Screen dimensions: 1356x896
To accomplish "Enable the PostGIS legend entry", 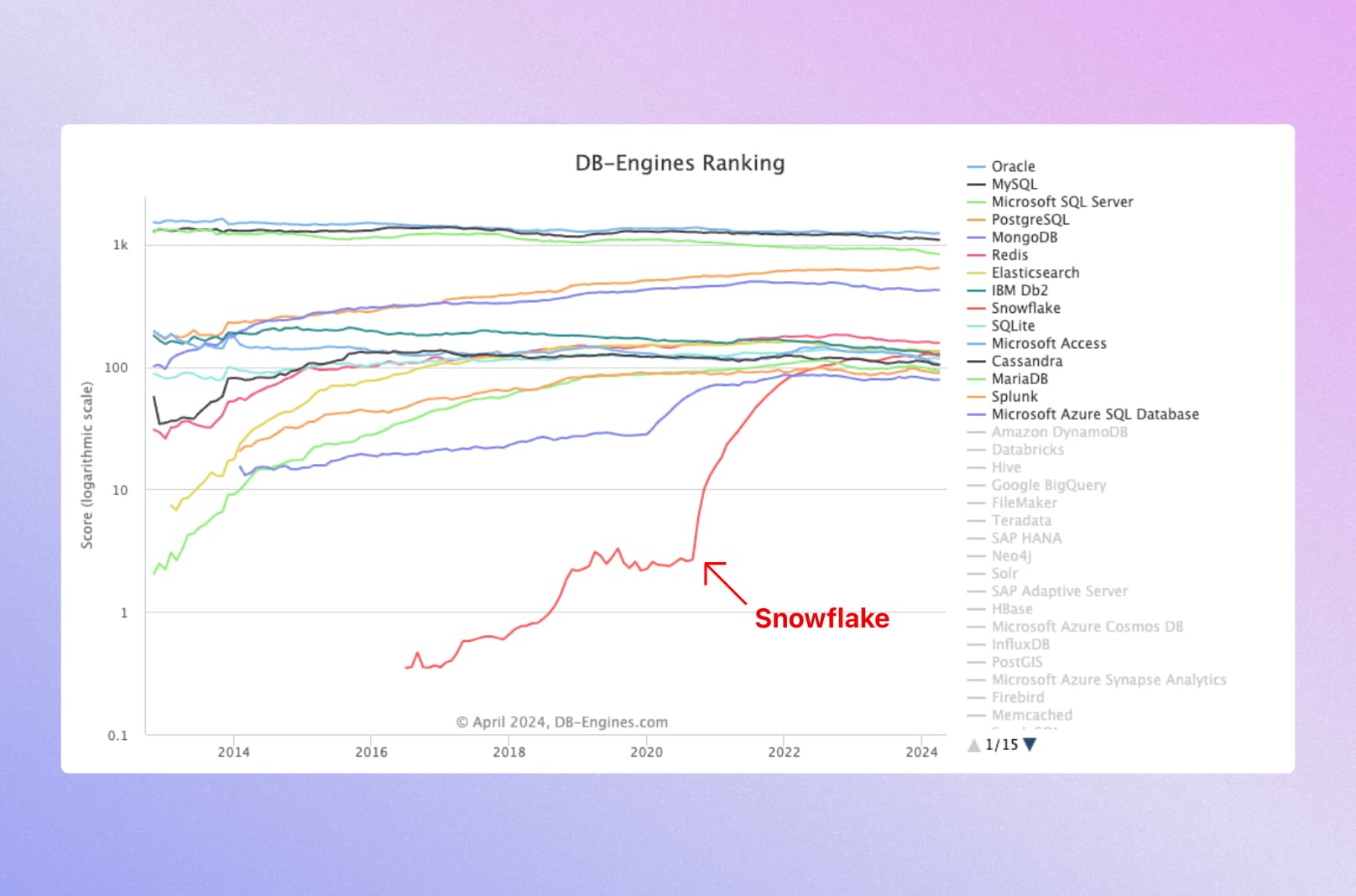I will (x=1004, y=662).
